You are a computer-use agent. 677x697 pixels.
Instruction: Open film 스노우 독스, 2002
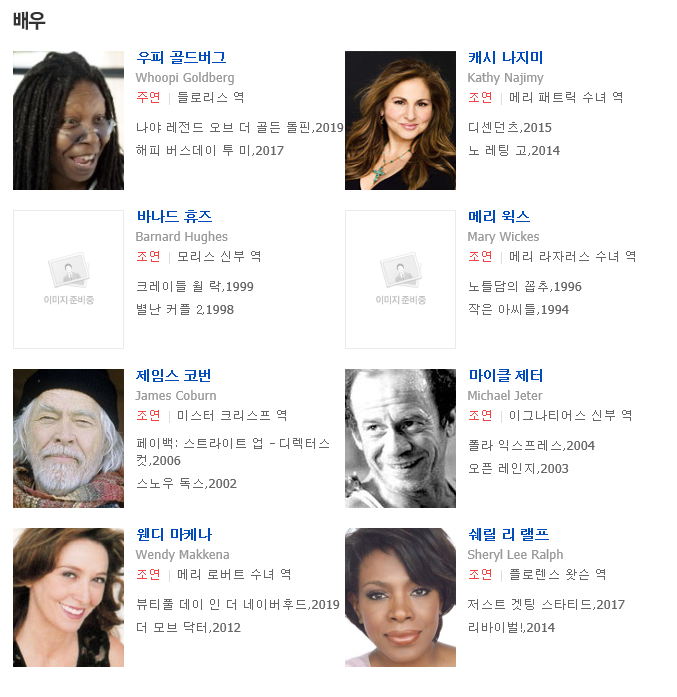[x=186, y=484]
